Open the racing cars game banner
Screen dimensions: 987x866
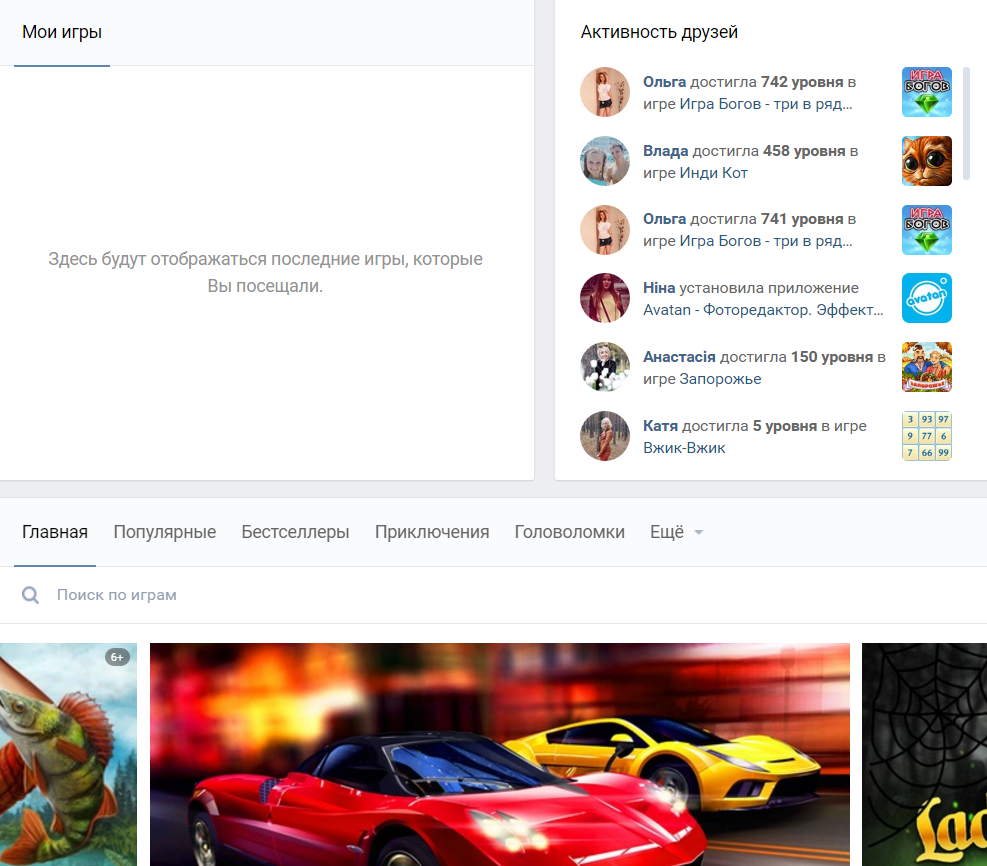point(499,754)
